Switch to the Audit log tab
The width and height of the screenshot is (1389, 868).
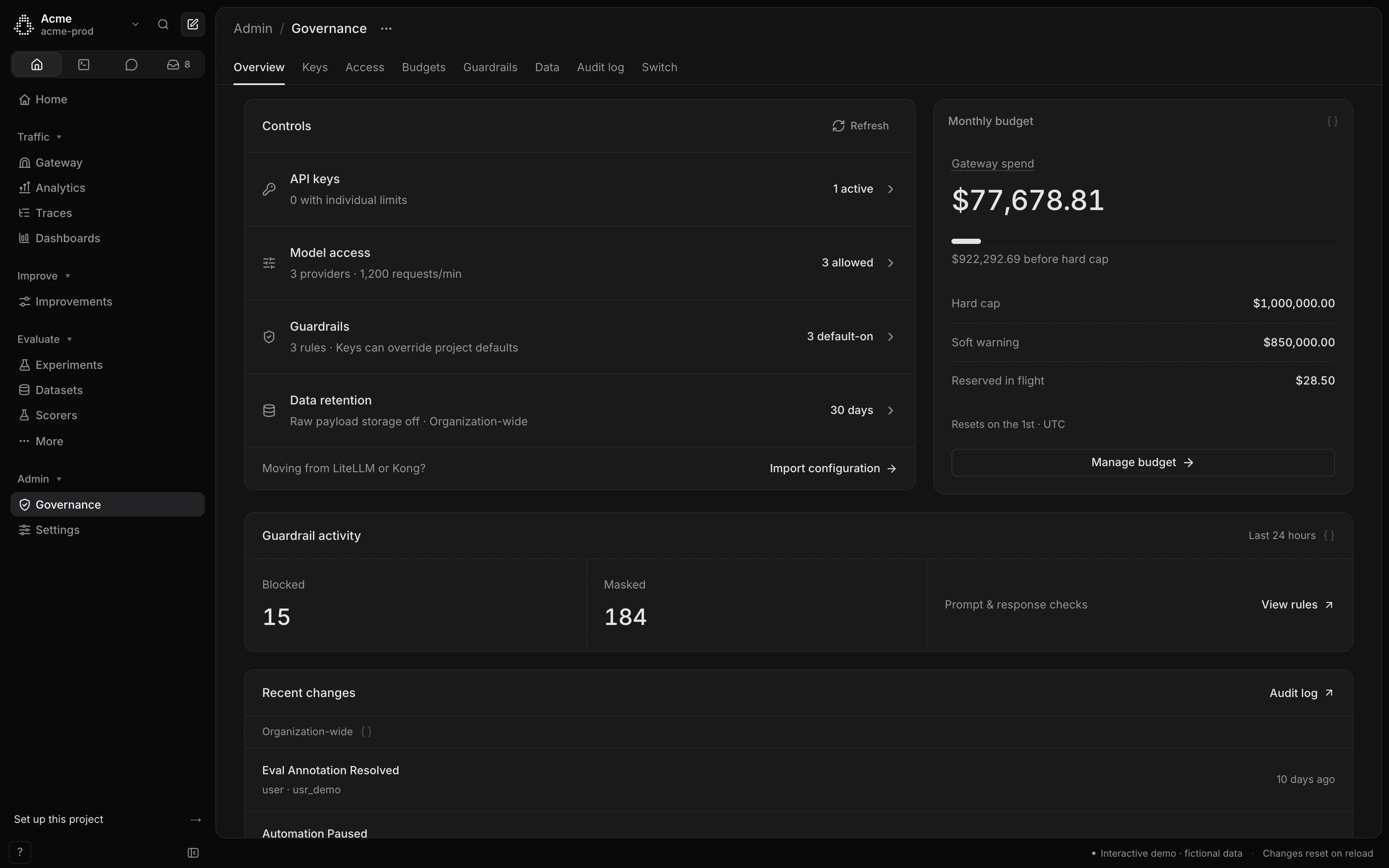(x=600, y=67)
